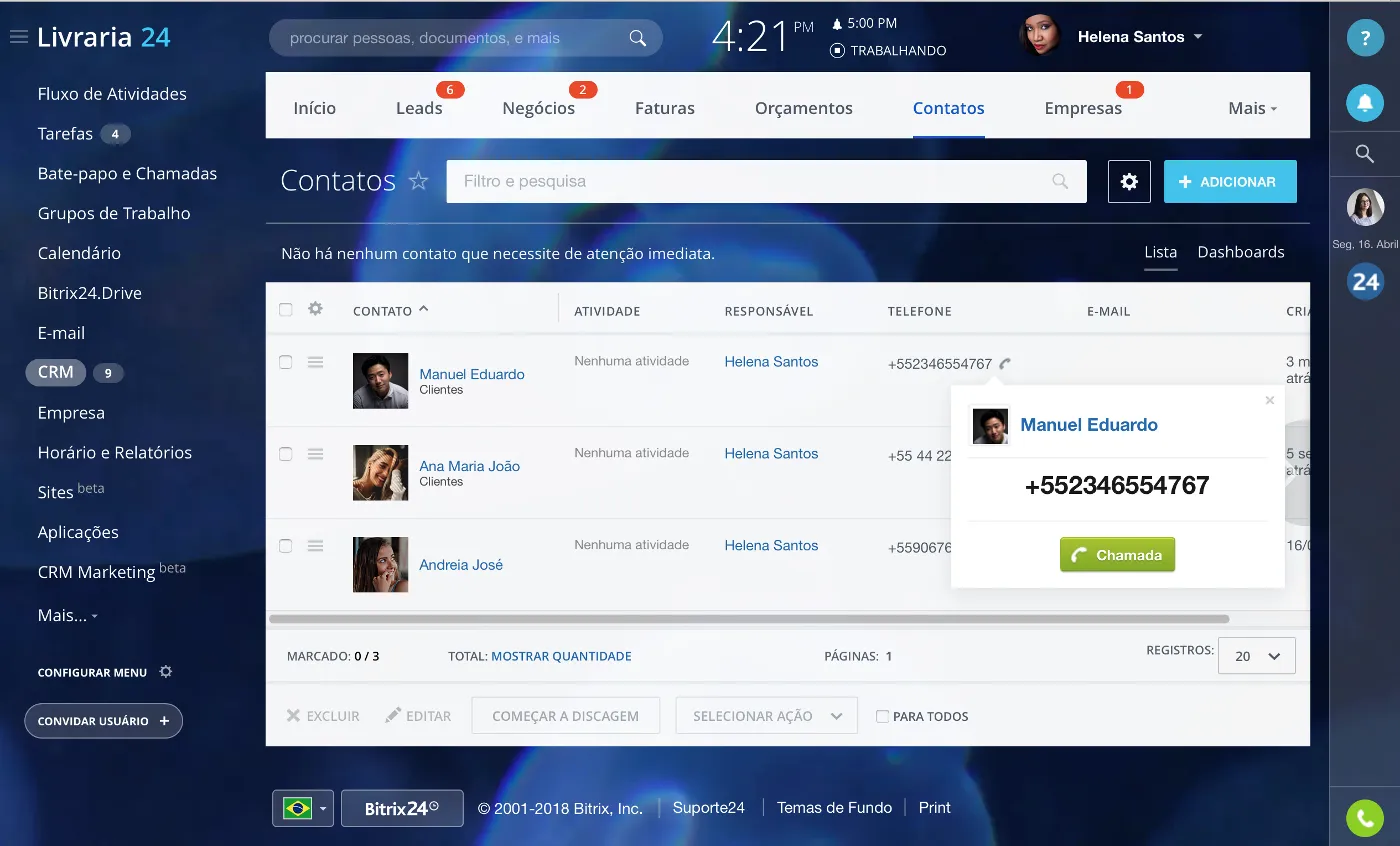Click Andreia José's photo thumbnail

point(380,565)
